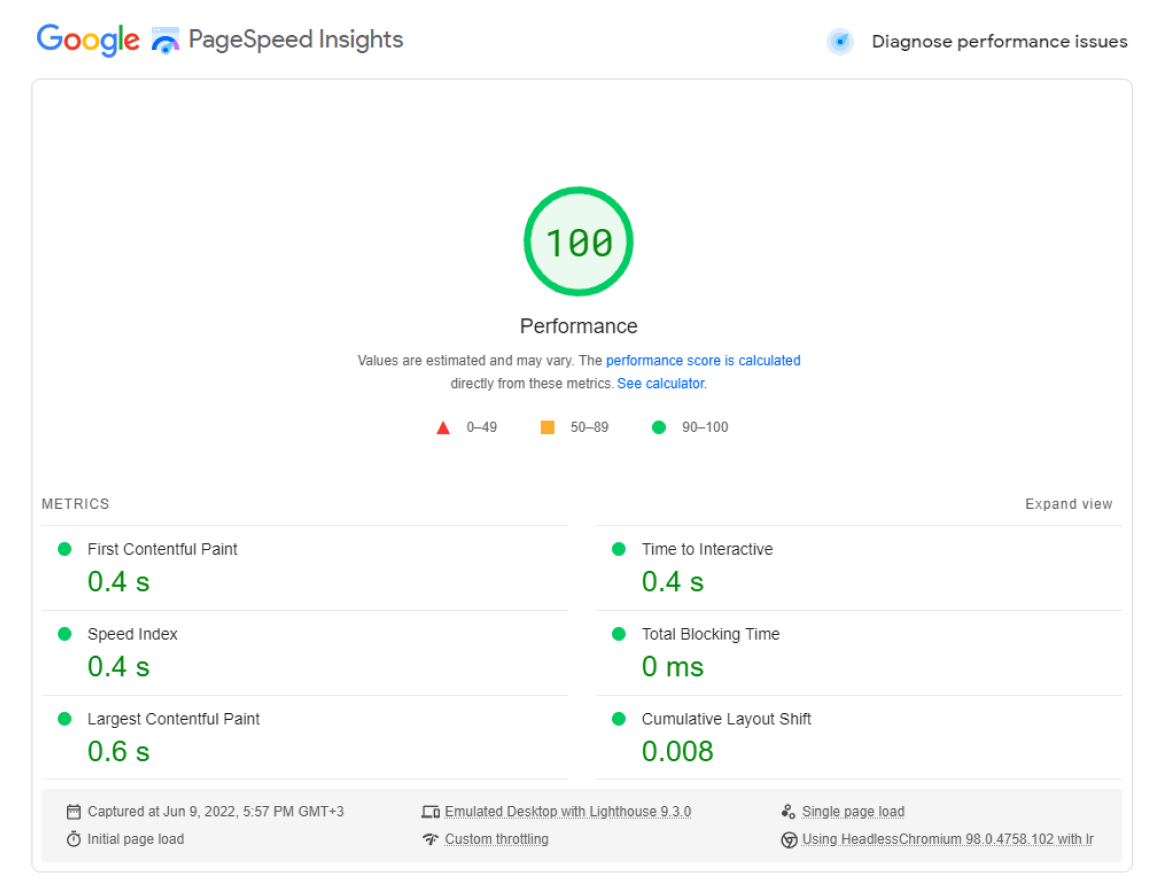Click the red triangle 0-49 legend marker
The image size is (1157, 896).
[444, 427]
